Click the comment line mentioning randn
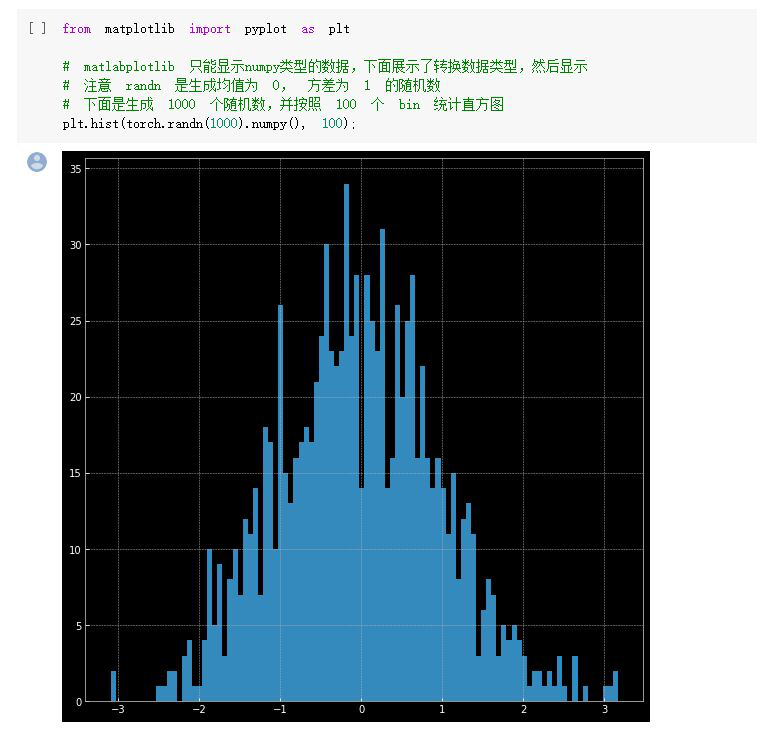Image resolution: width=757 pixels, height=732 pixels. [251, 85]
